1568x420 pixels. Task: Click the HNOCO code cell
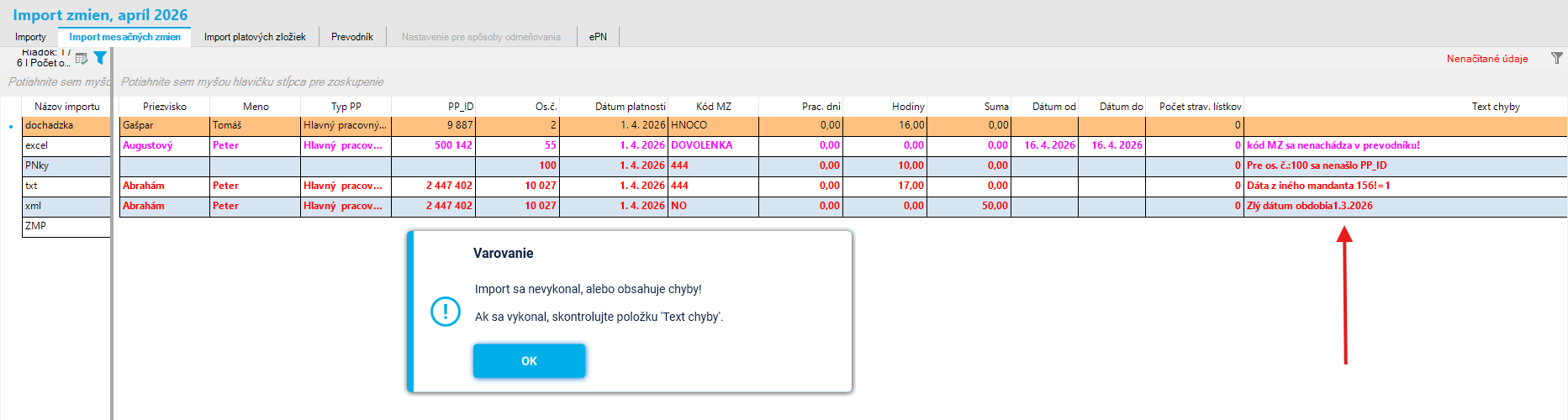tap(713, 125)
